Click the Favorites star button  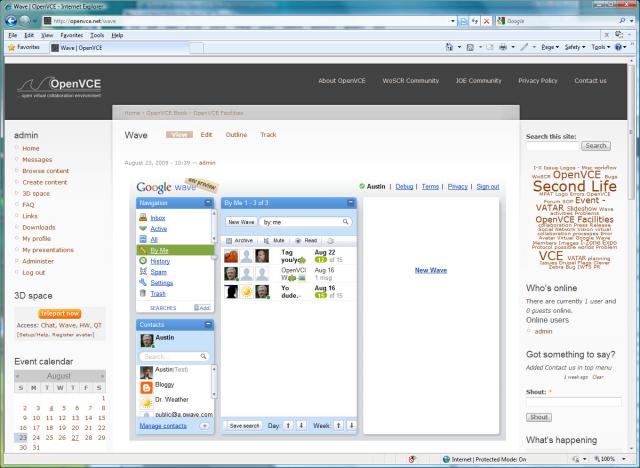coord(24,47)
